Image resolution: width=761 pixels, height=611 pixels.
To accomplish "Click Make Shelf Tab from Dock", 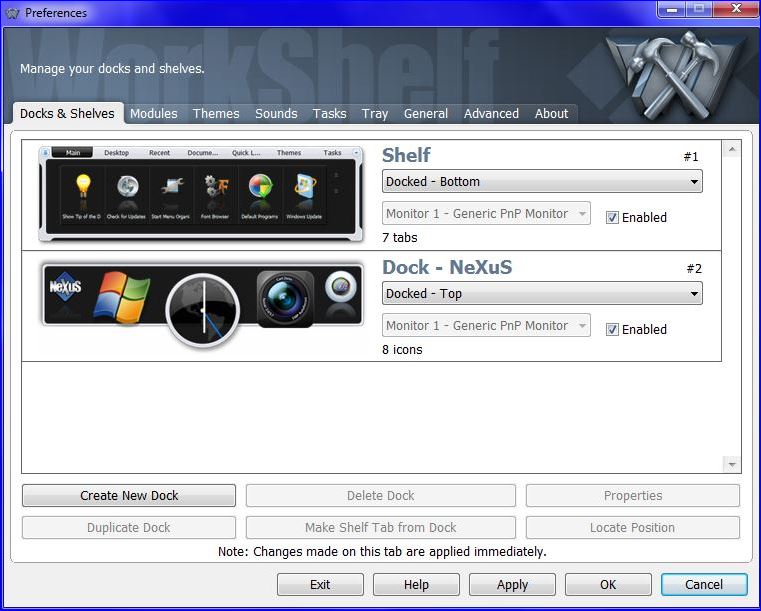I will point(380,528).
